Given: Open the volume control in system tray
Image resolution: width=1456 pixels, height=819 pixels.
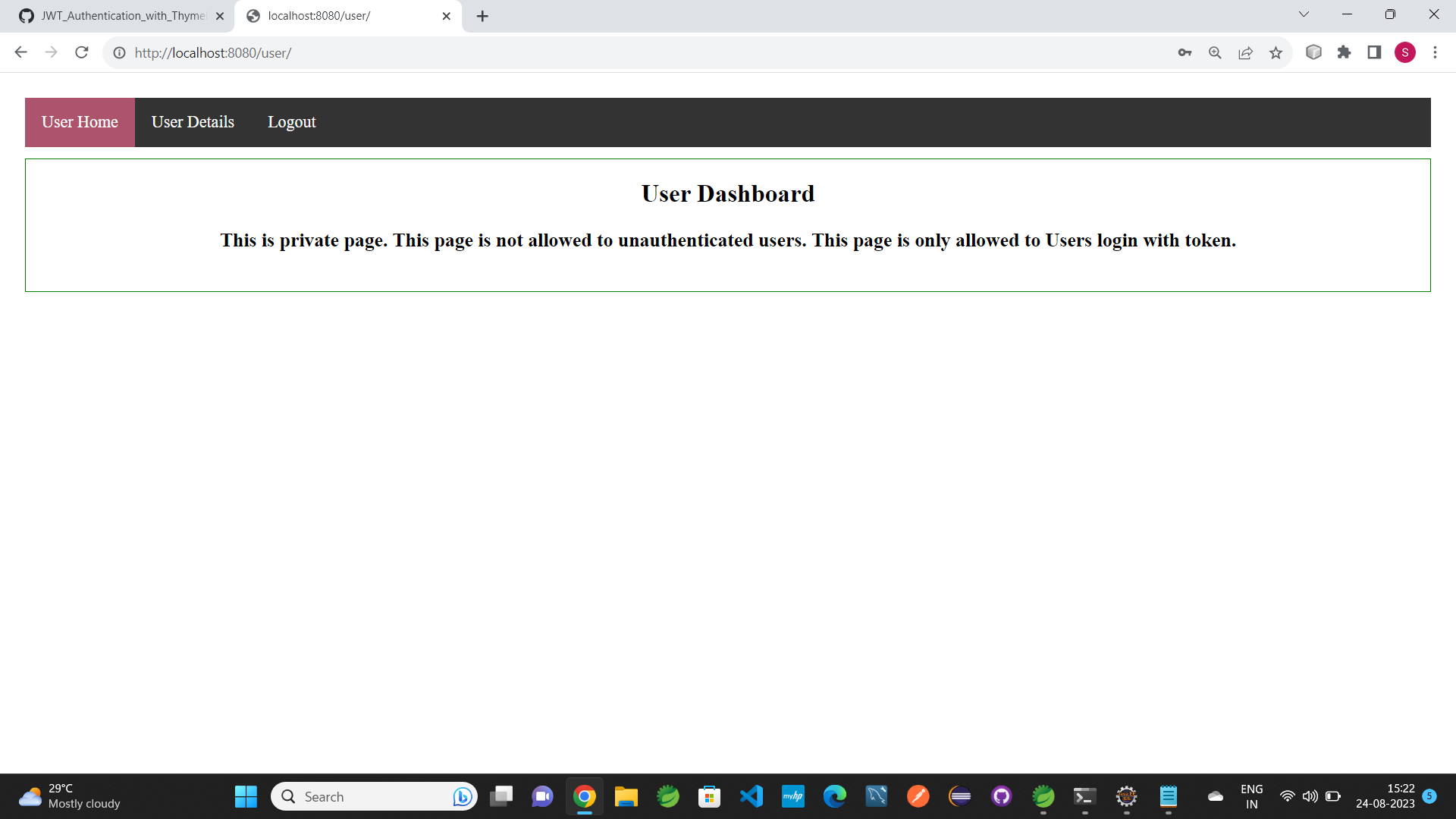Looking at the screenshot, I should (x=1310, y=796).
